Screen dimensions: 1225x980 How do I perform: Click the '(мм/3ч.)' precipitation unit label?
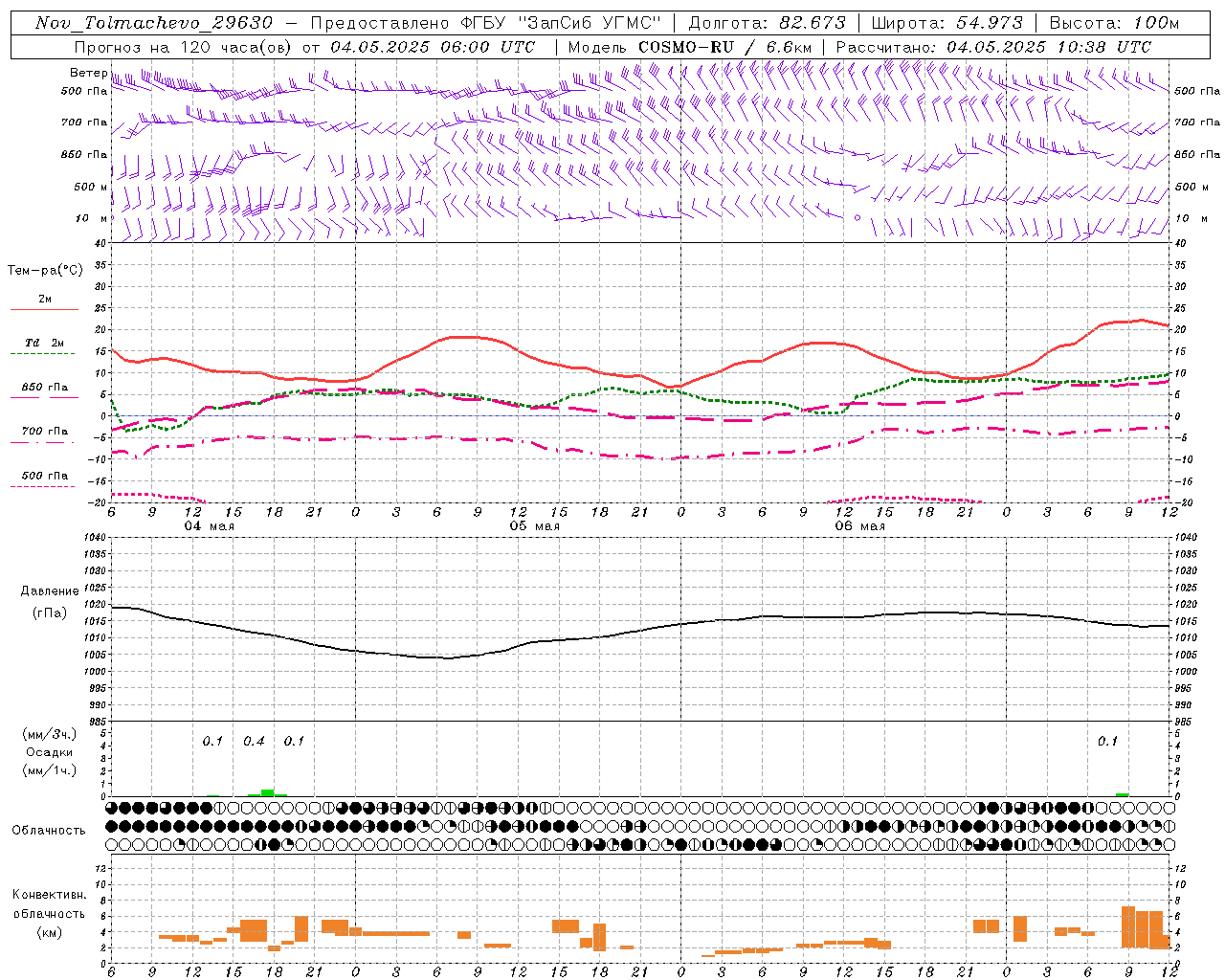coord(50,734)
